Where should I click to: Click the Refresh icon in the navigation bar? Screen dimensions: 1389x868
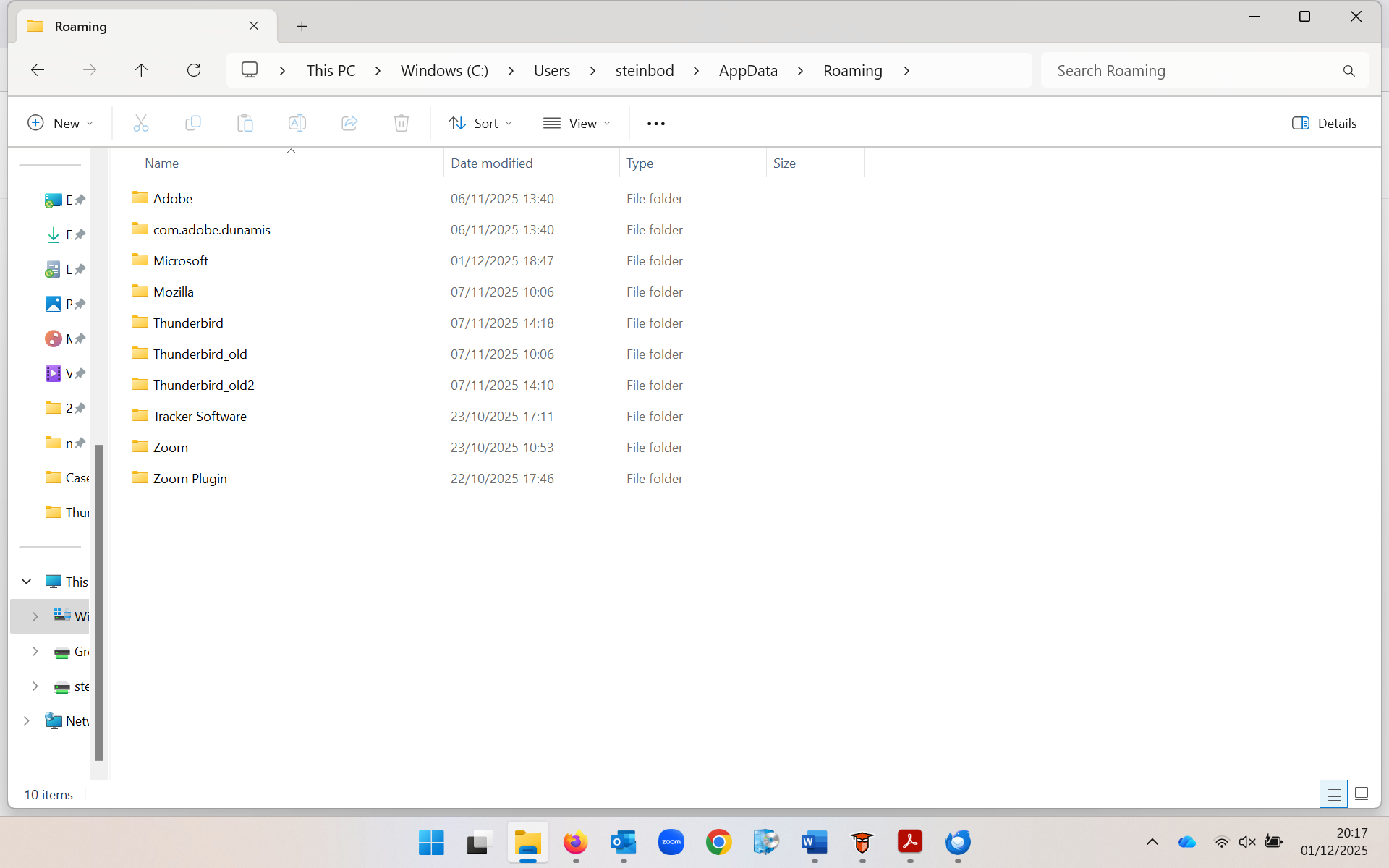[x=193, y=70]
